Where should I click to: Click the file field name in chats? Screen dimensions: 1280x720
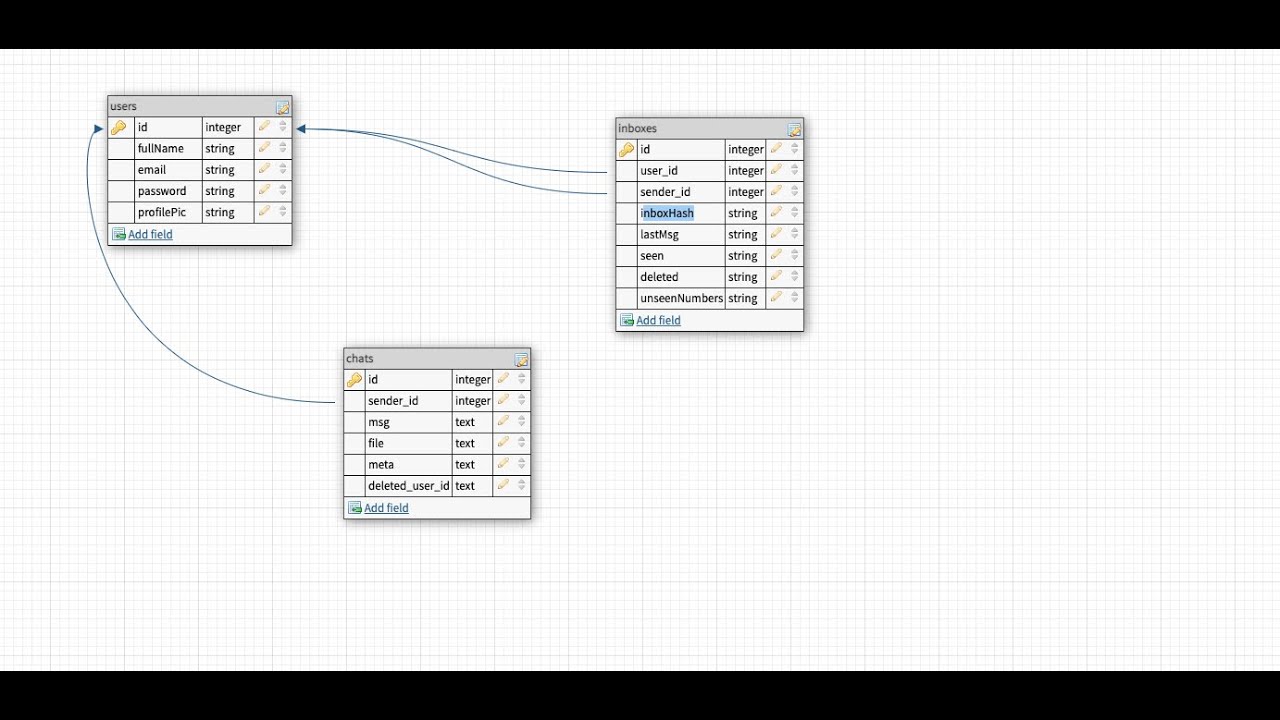tap(376, 443)
